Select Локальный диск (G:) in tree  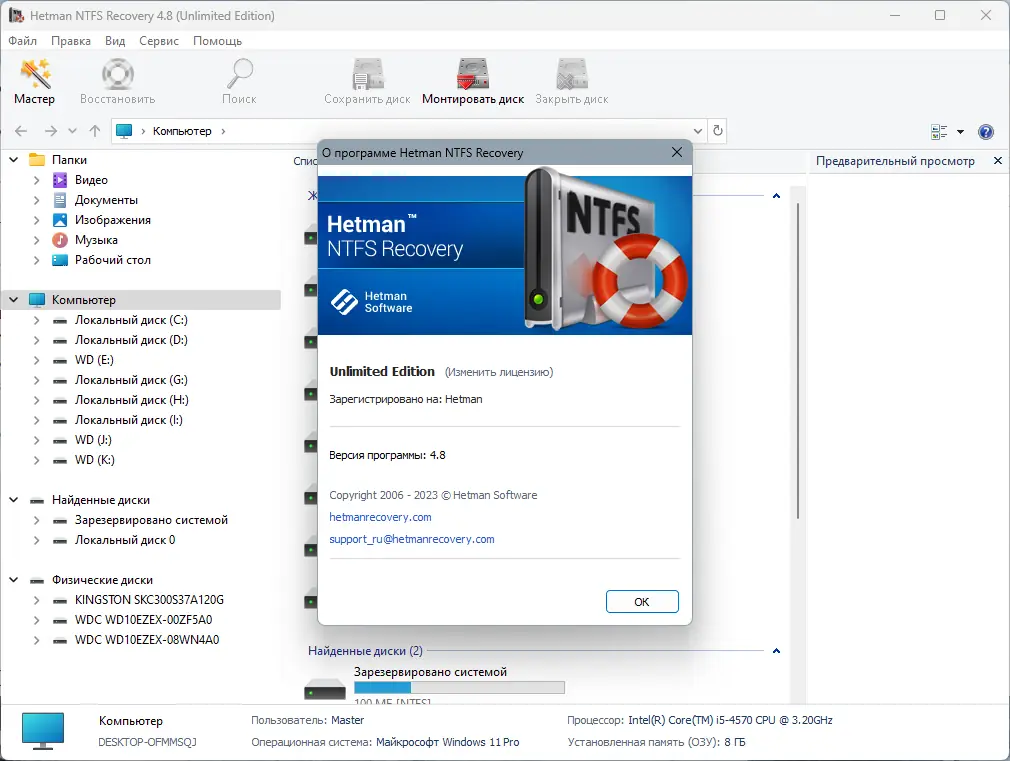(131, 380)
